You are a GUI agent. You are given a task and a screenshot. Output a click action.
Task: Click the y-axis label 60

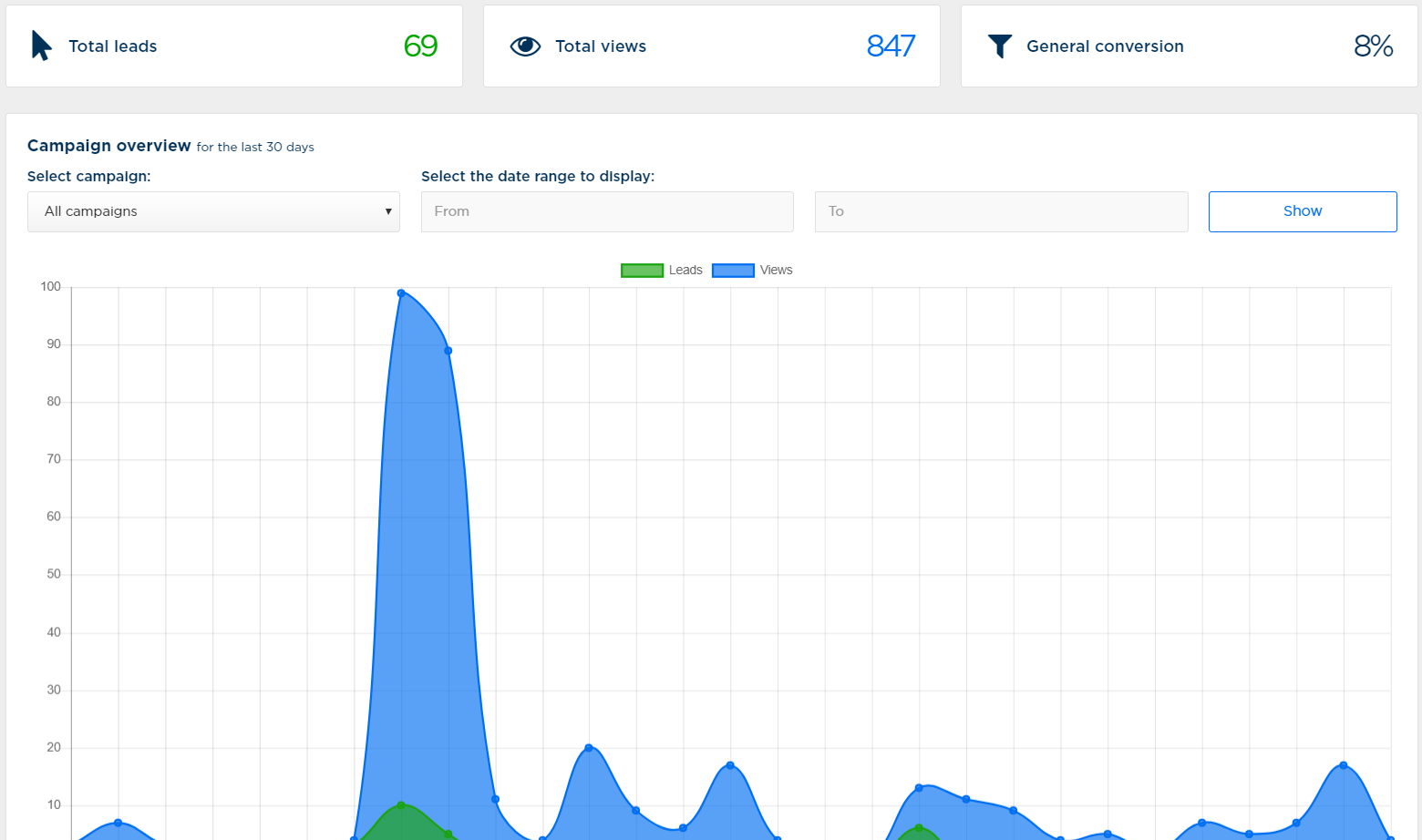tap(55, 517)
